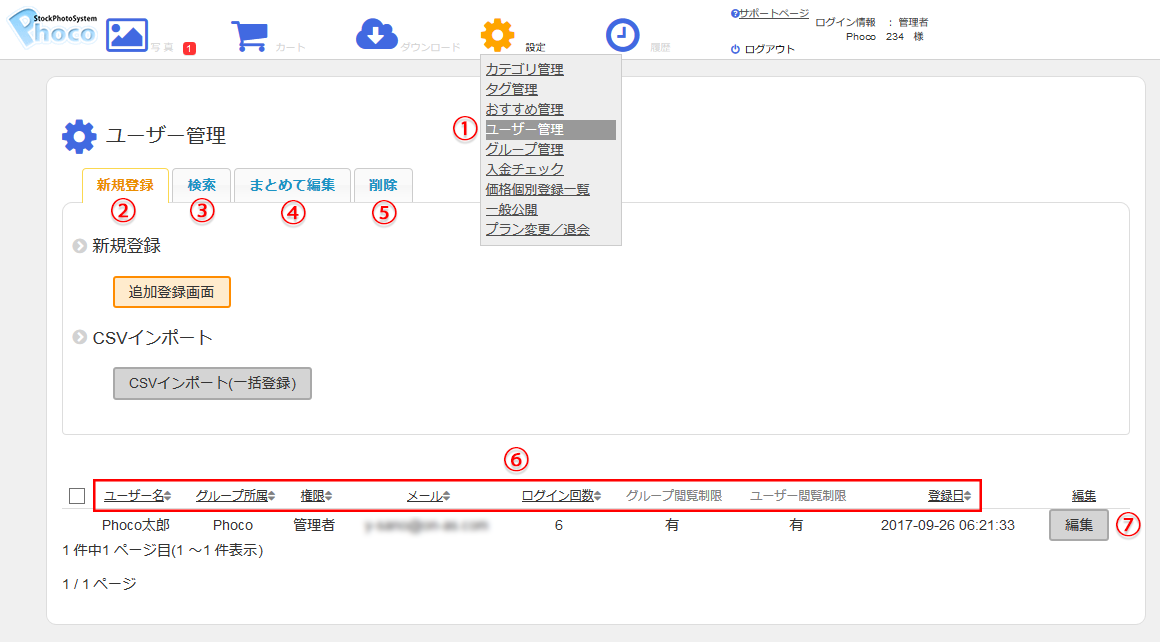Click the CSVインポート(一括登録) button
This screenshot has height=642, width=1160.
point(212,383)
